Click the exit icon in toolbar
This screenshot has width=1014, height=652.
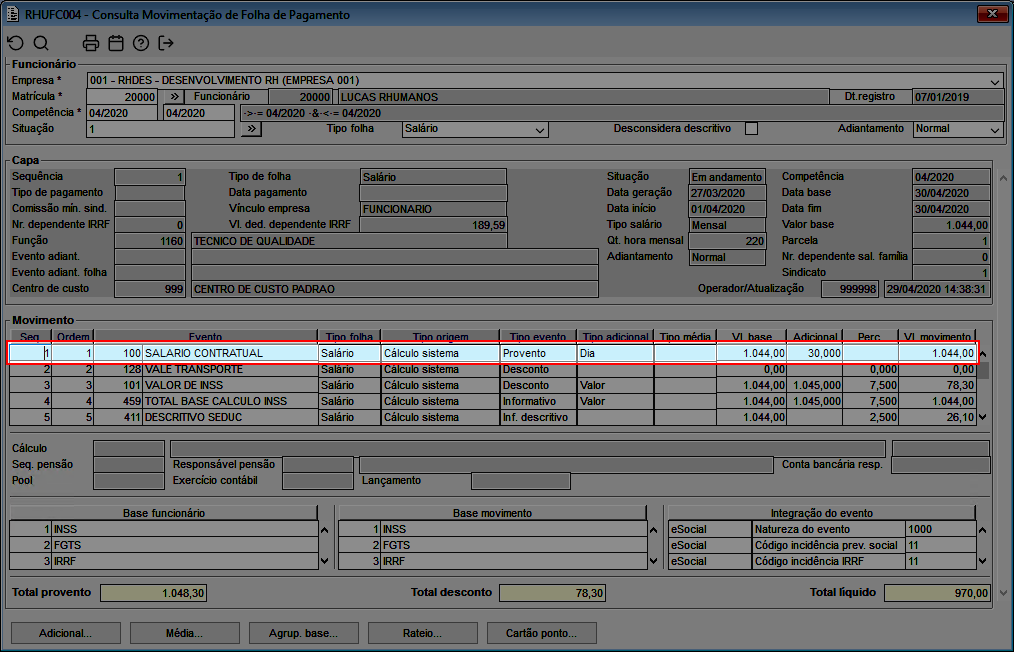point(166,43)
